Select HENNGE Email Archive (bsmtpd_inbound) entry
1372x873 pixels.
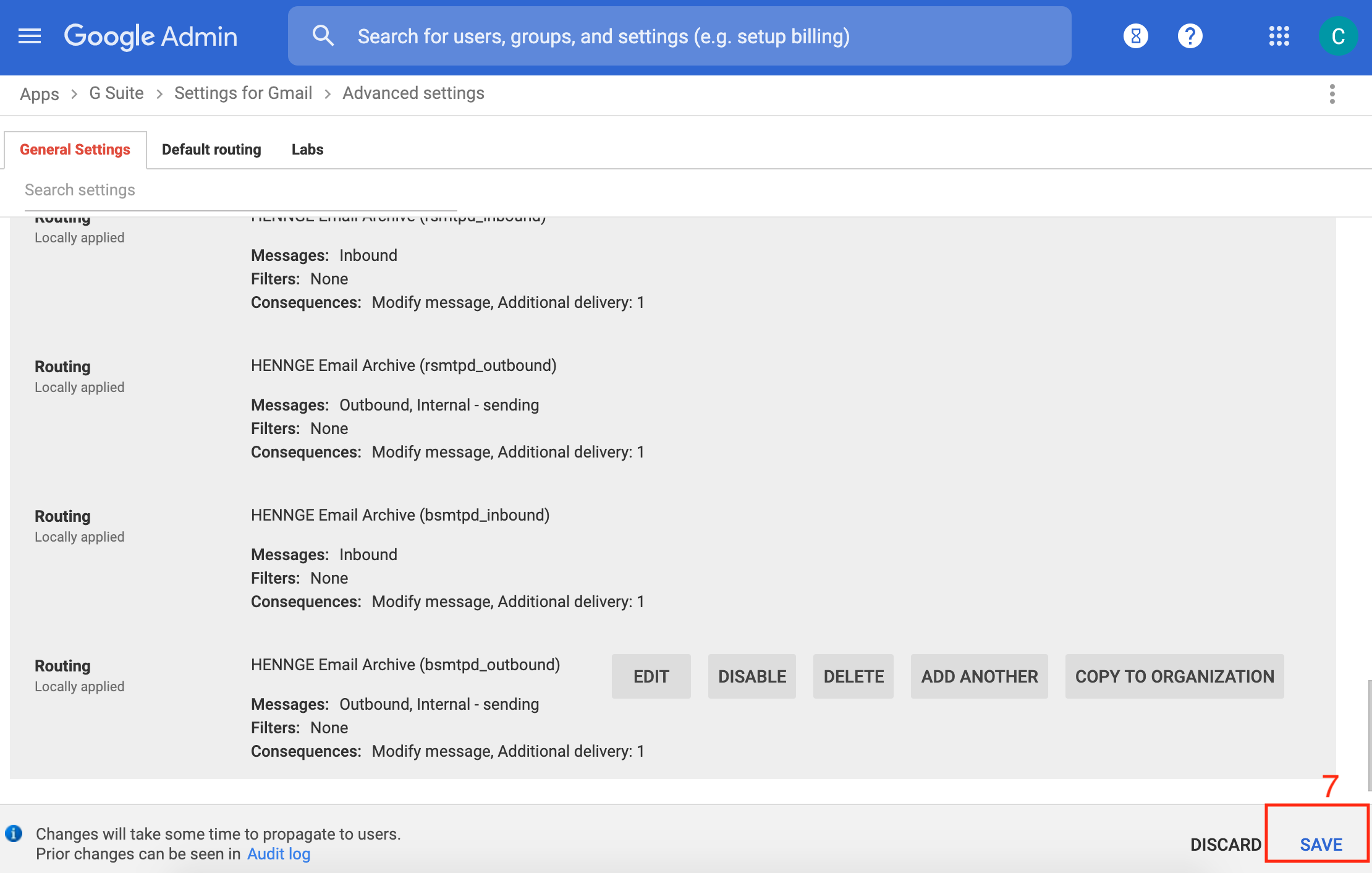tap(400, 515)
